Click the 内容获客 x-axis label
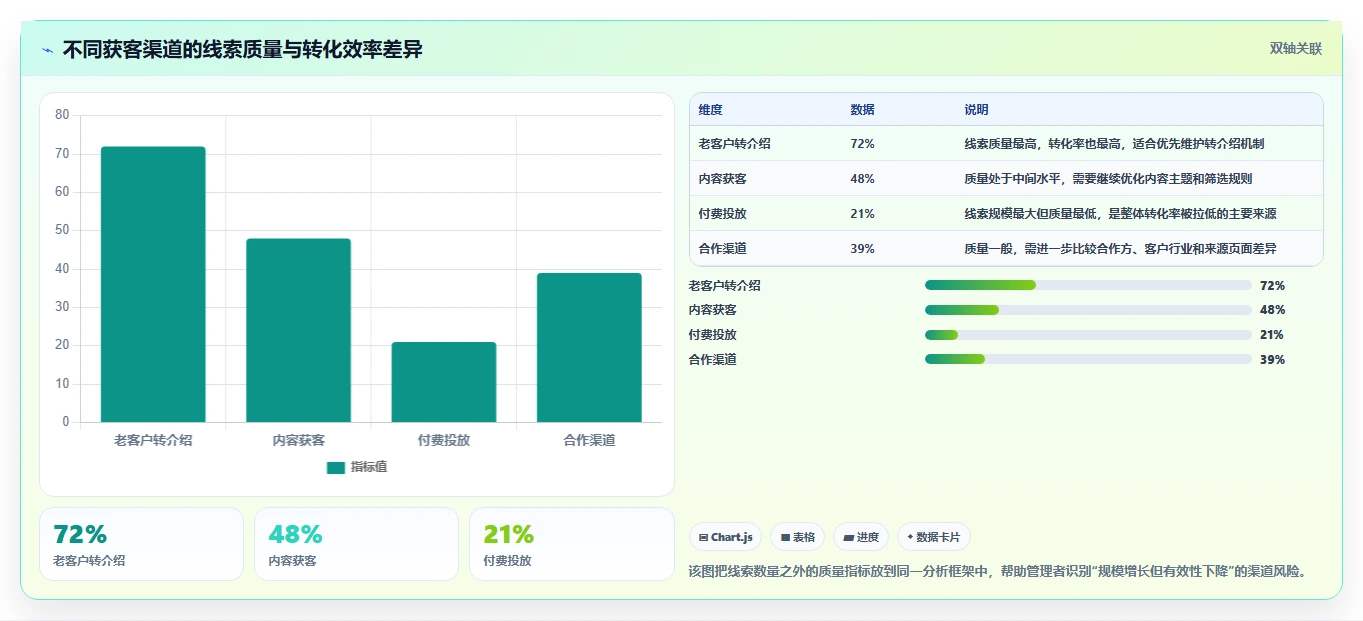 (298, 440)
